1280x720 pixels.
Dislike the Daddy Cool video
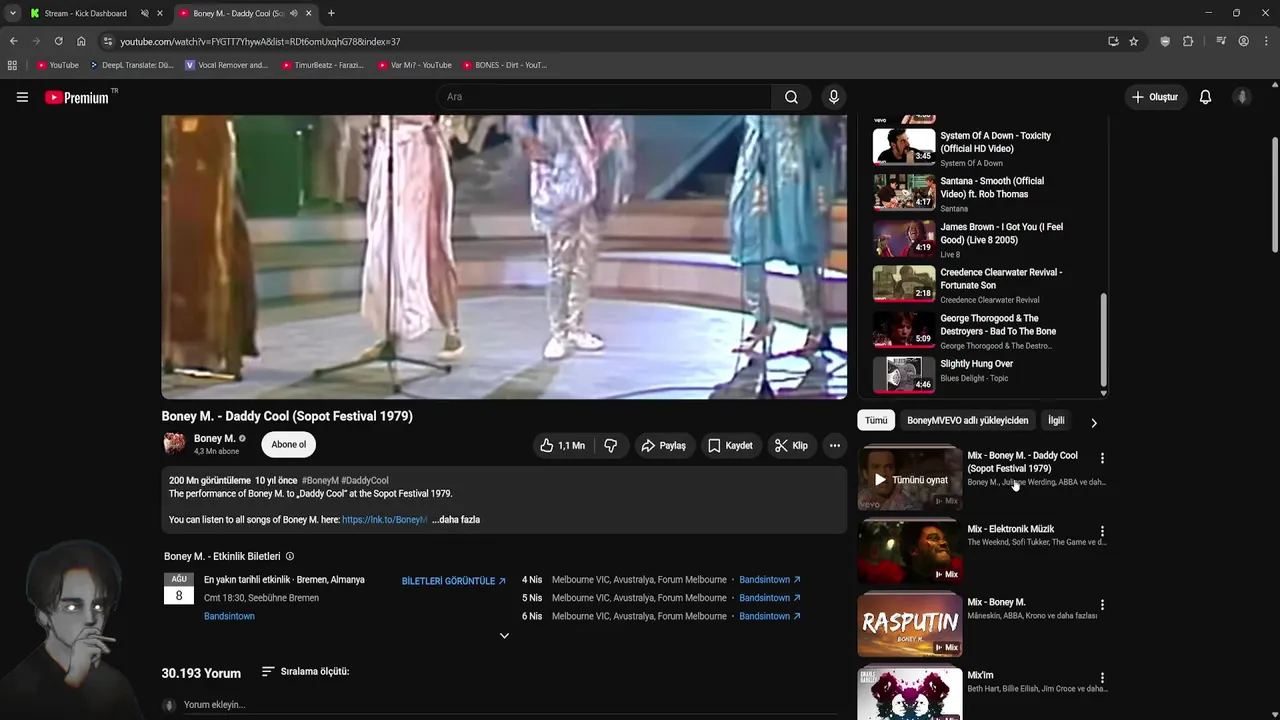610,446
